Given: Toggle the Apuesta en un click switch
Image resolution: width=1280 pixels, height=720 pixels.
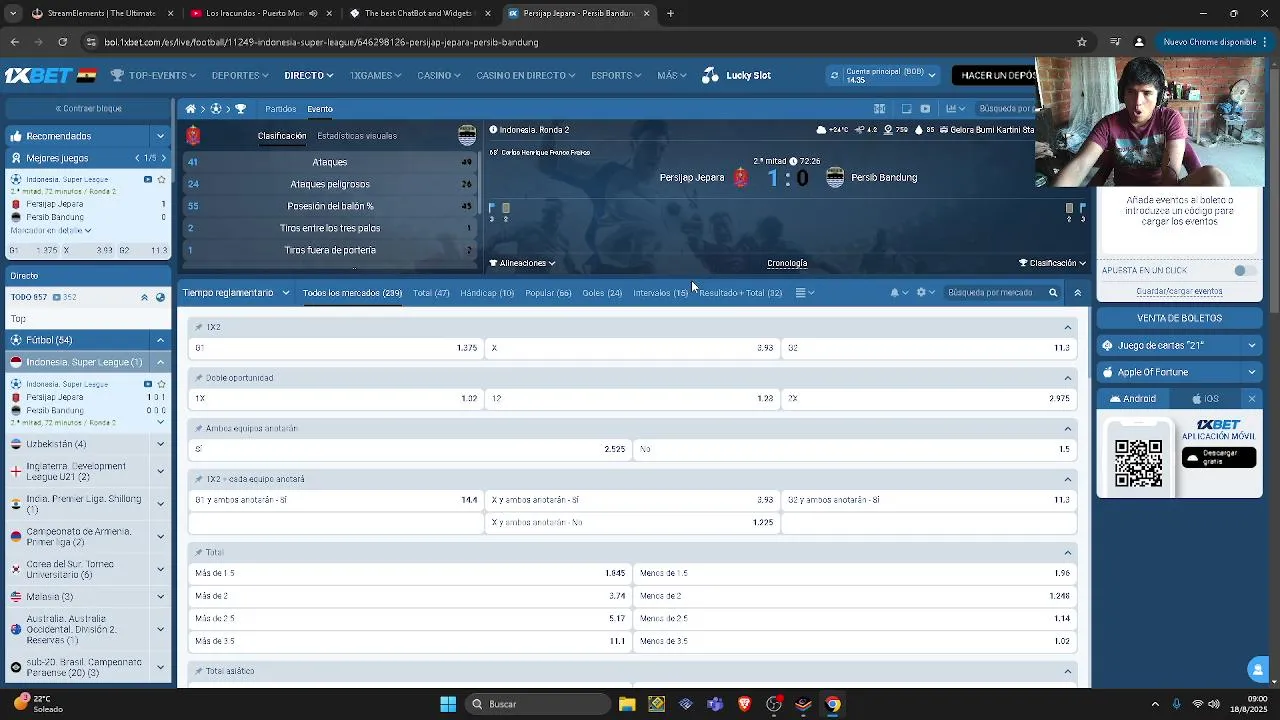Looking at the screenshot, I should pos(1245,271).
